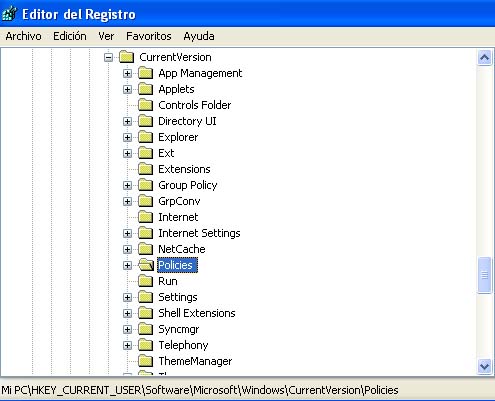This screenshot has height=401, width=495.
Task: Select the Controls Folder key label
Action: pos(195,105)
